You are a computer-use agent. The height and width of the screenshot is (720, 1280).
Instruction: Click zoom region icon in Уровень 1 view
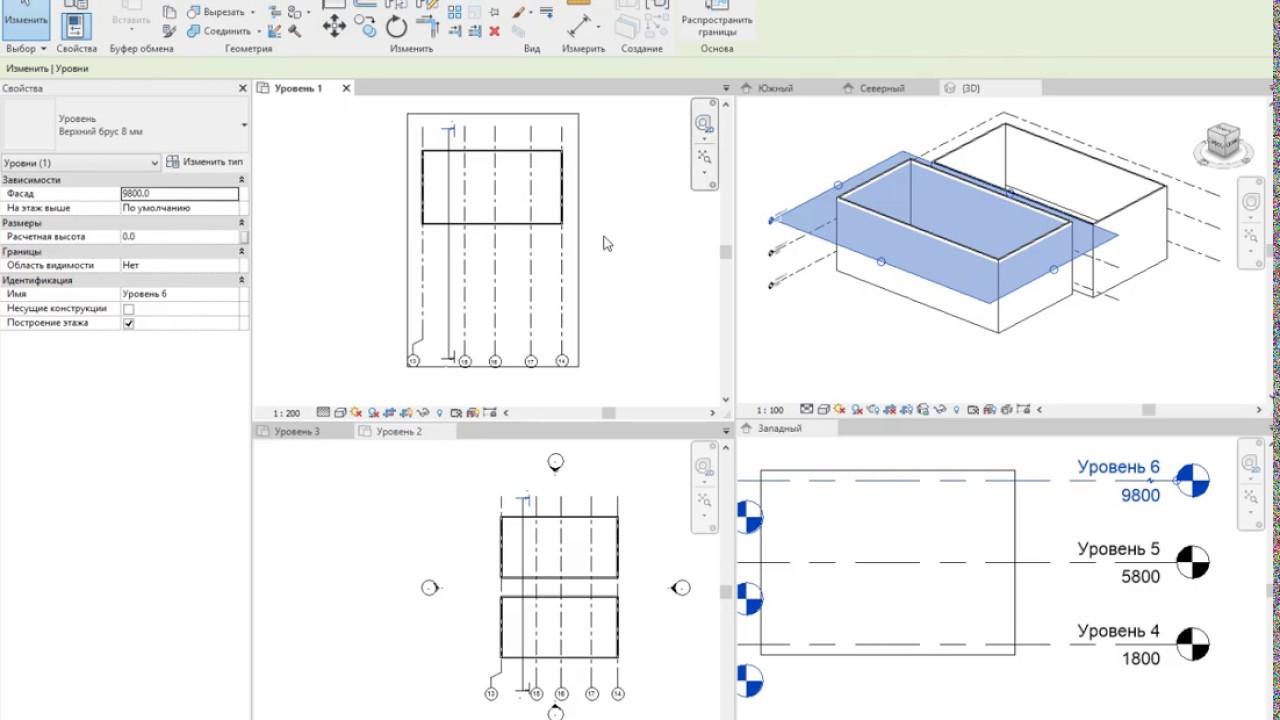pos(704,157)
